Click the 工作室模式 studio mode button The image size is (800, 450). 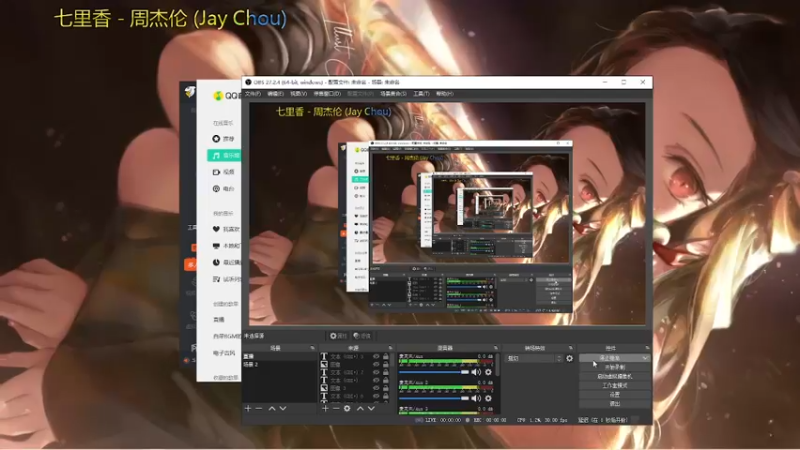click(615, 386)
